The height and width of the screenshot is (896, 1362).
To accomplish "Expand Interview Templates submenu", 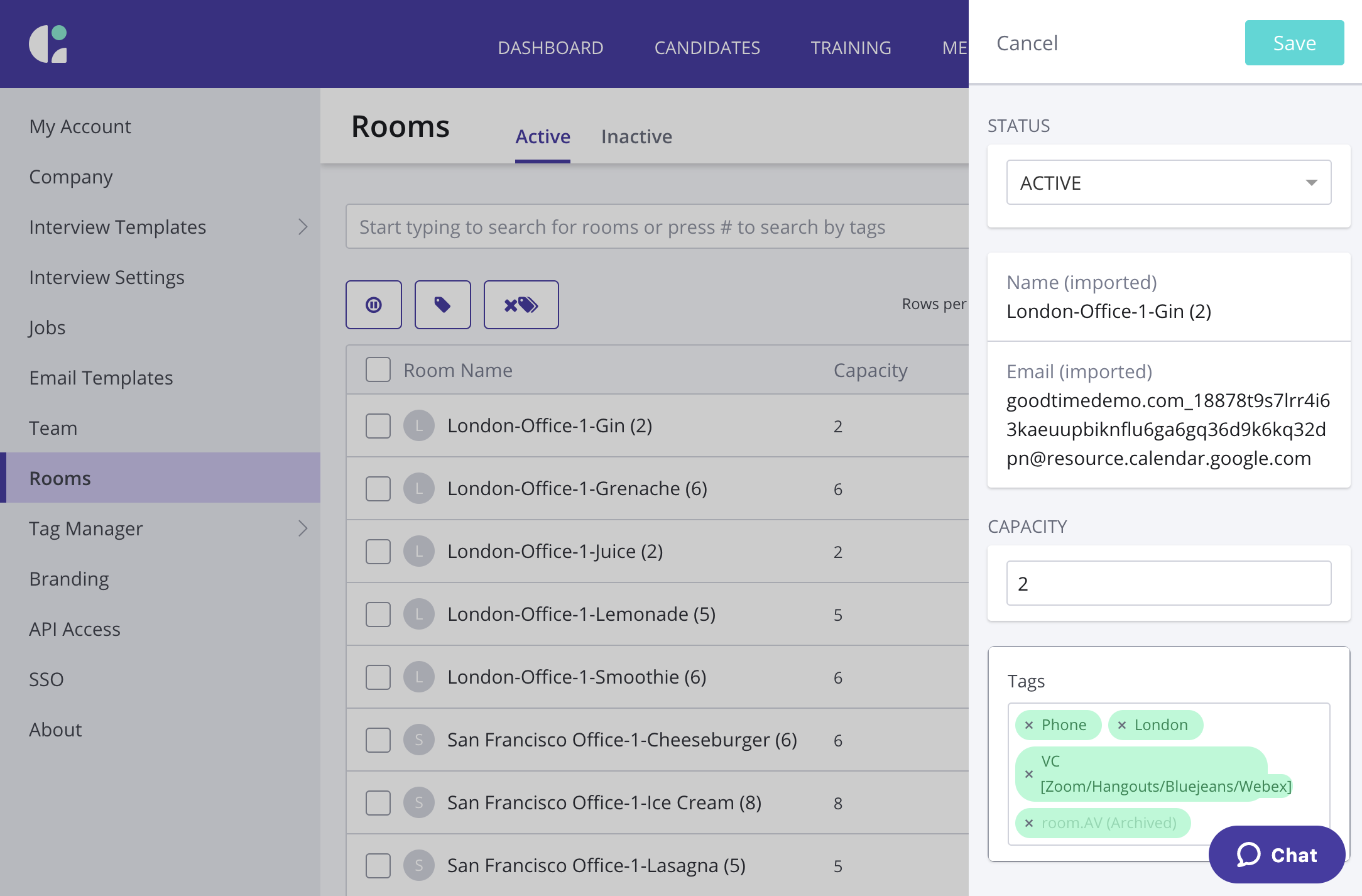I will 303,227.
